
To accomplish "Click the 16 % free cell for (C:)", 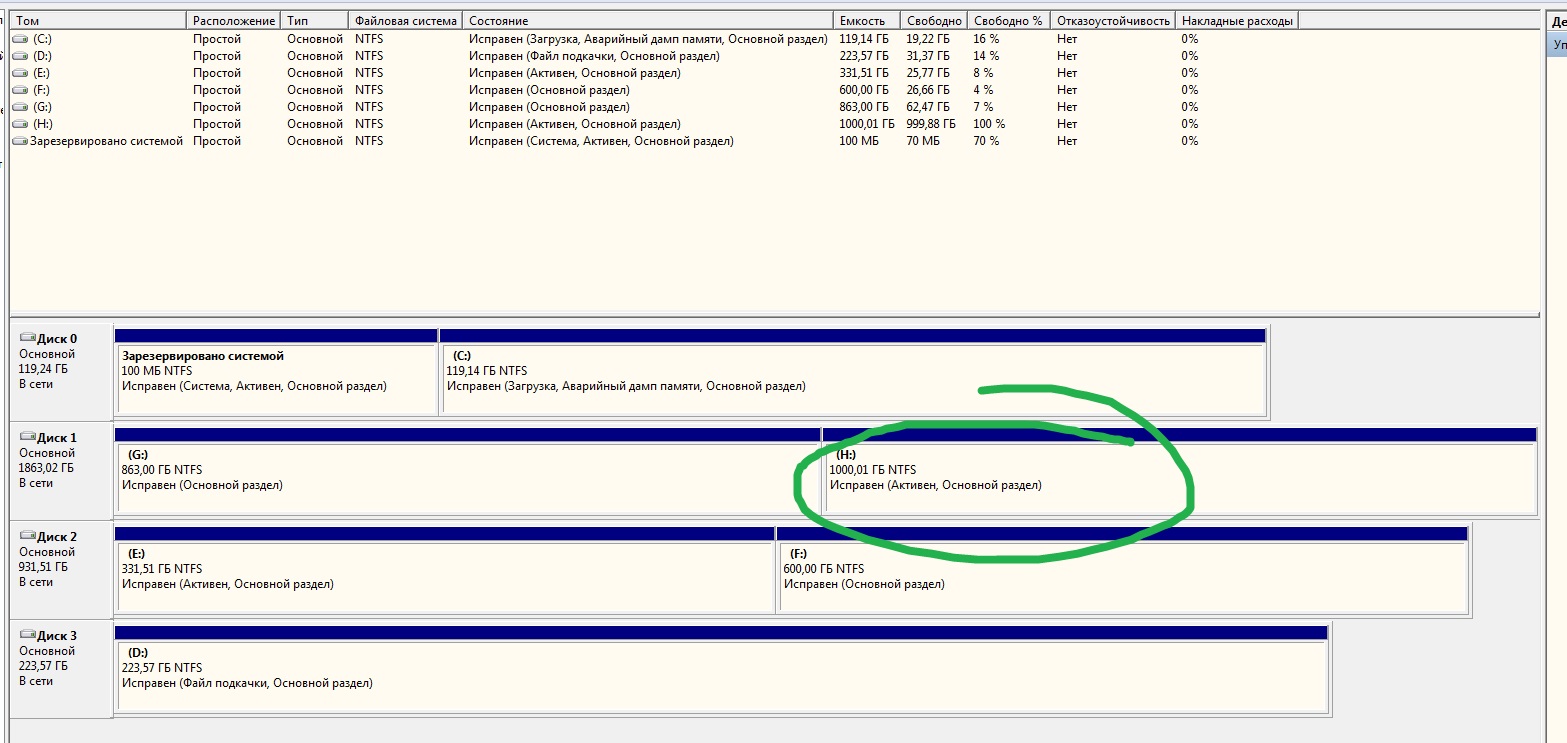I will [986, 39].
